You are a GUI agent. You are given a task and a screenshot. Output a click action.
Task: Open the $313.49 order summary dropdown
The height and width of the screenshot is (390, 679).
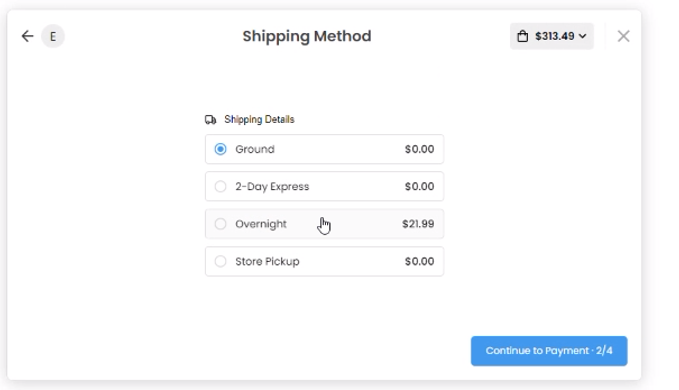[x=552, y=36]
